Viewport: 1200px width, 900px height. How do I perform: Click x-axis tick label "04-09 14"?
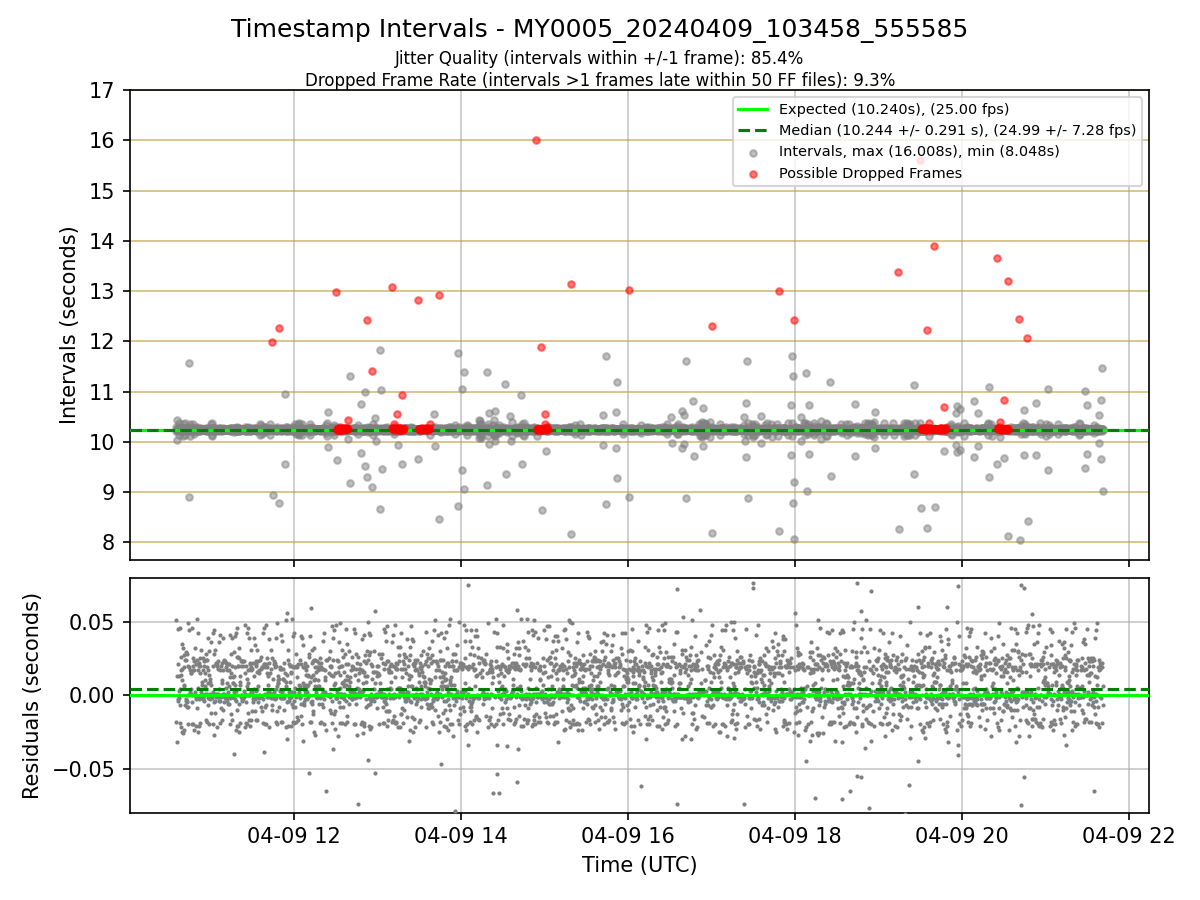[461, 835]
